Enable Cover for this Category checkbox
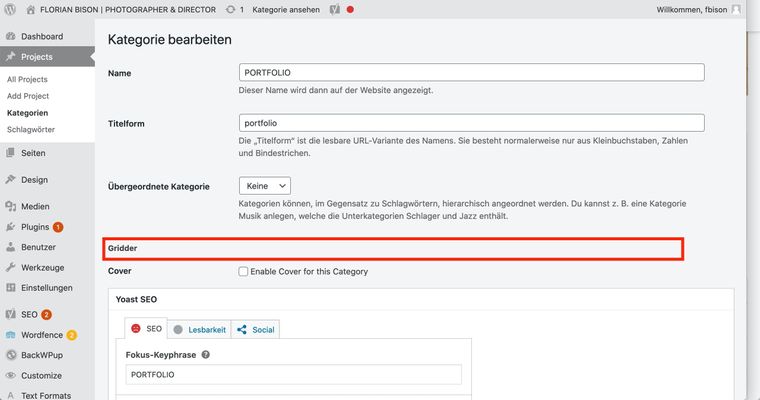 pos(244,272)
